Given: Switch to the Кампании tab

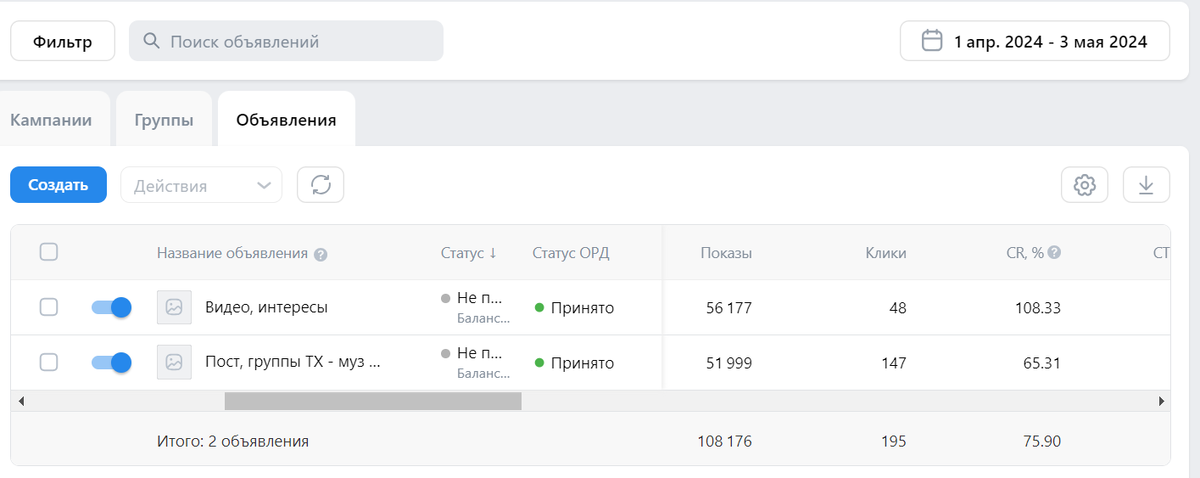Looking at the screenshot, I should [51, 120].
